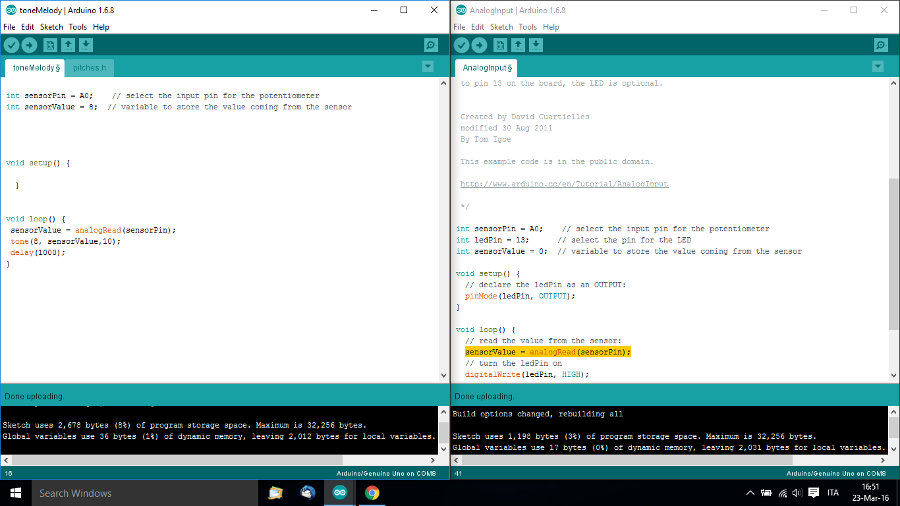Select the AnalogInput tab
The height and width of the screenshot is (506, 900).
point(487,68)
